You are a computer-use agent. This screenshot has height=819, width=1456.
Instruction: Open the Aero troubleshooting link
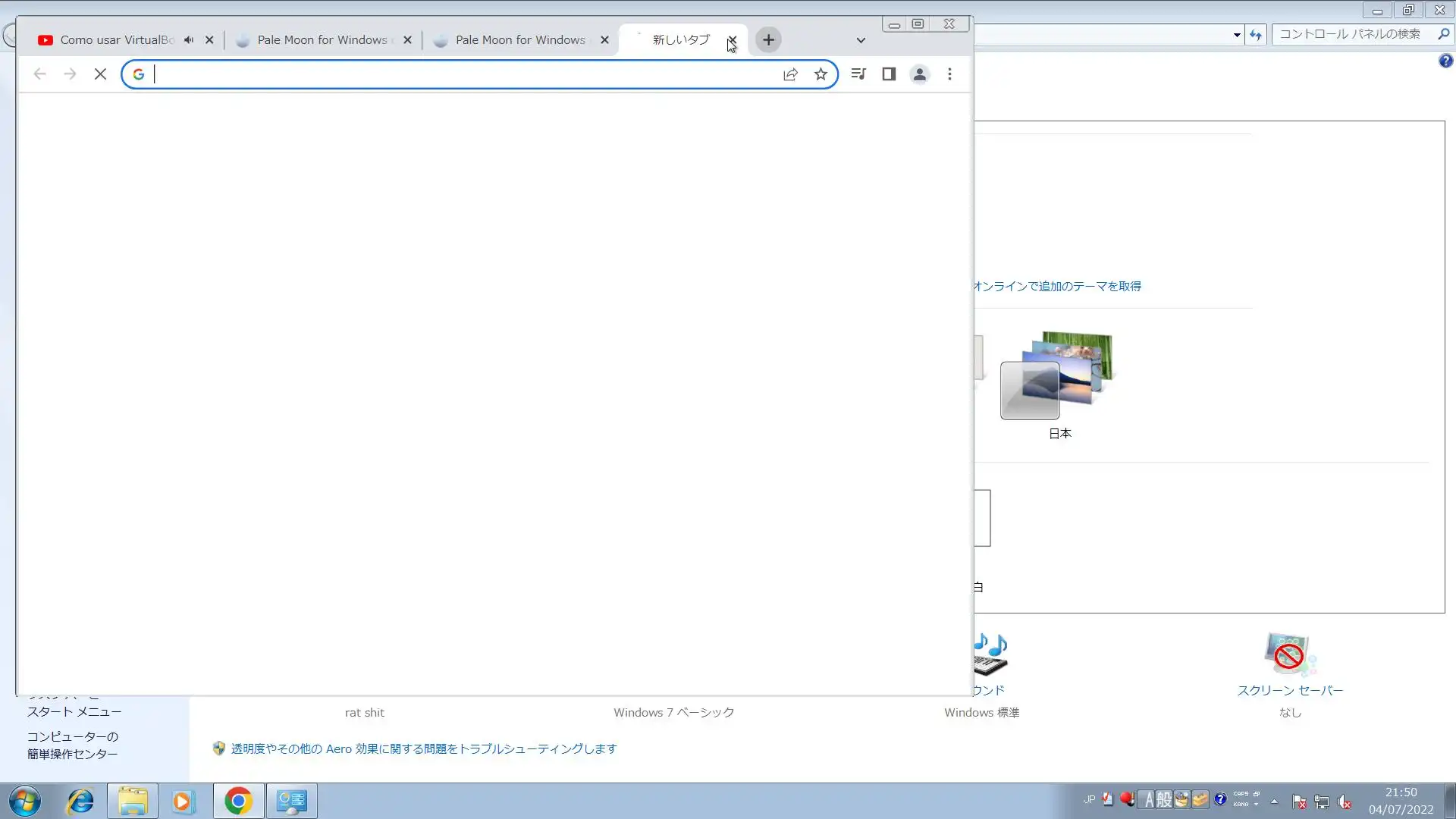(423, 749)
